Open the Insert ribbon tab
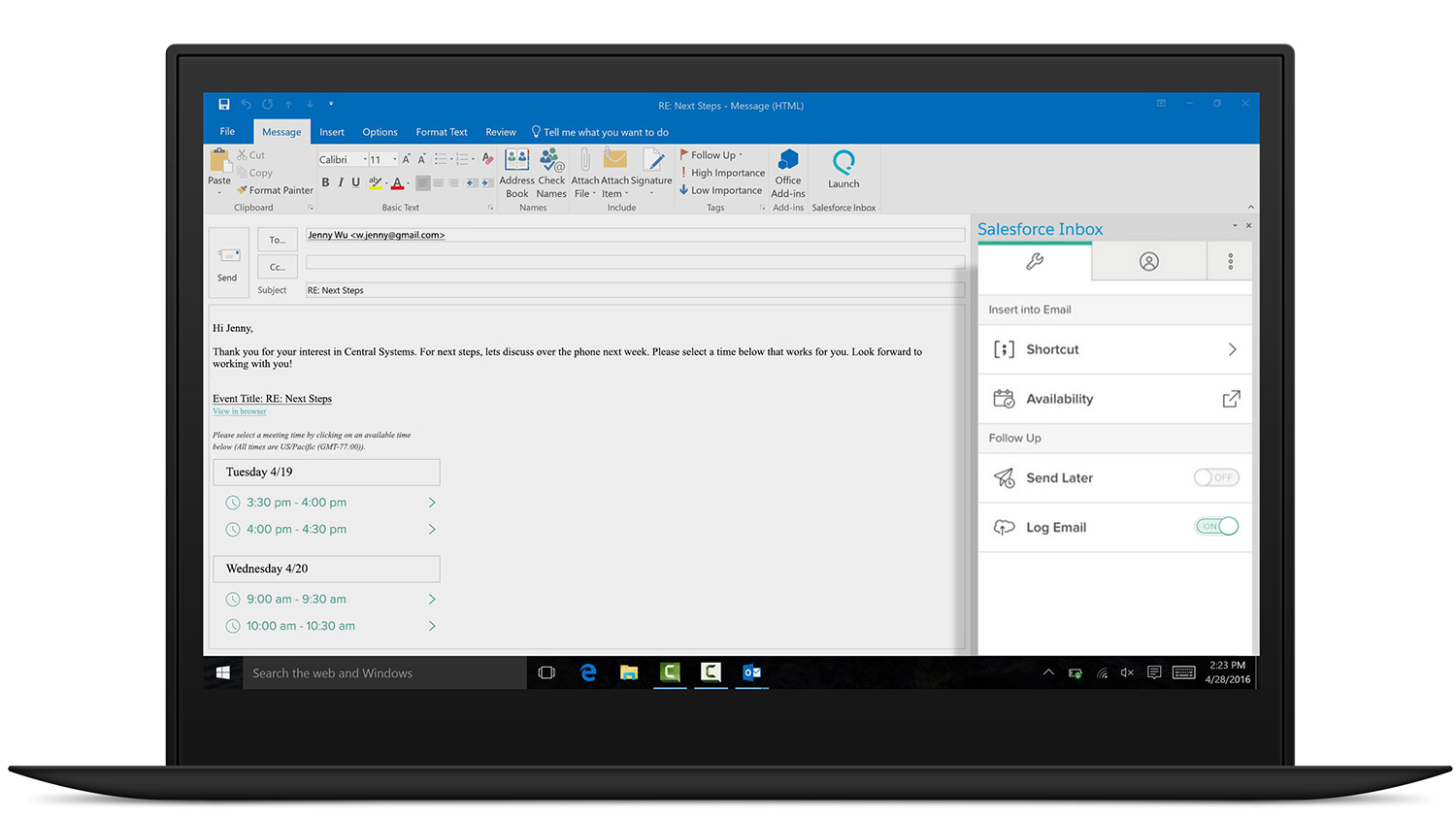Image resolution: width=1456 pixels, height=819 pixels. 332,132
